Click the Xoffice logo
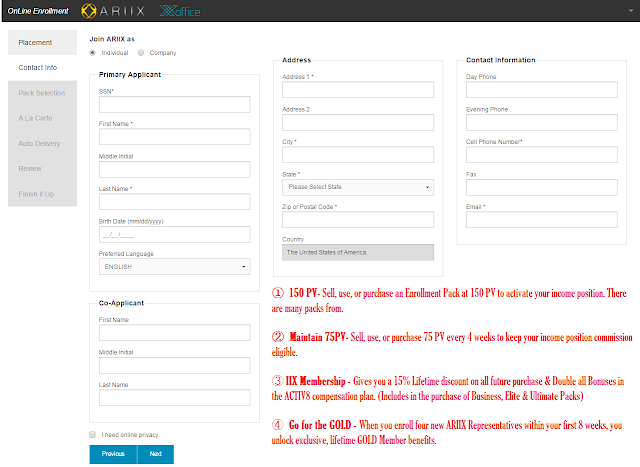 tap(180, 11)
